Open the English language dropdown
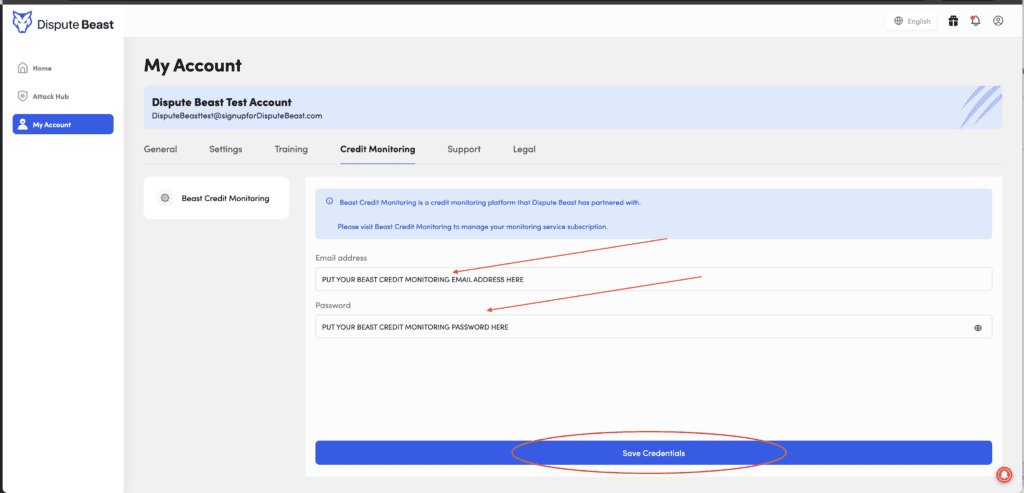Screen dimensions: 1024x493 911,21
